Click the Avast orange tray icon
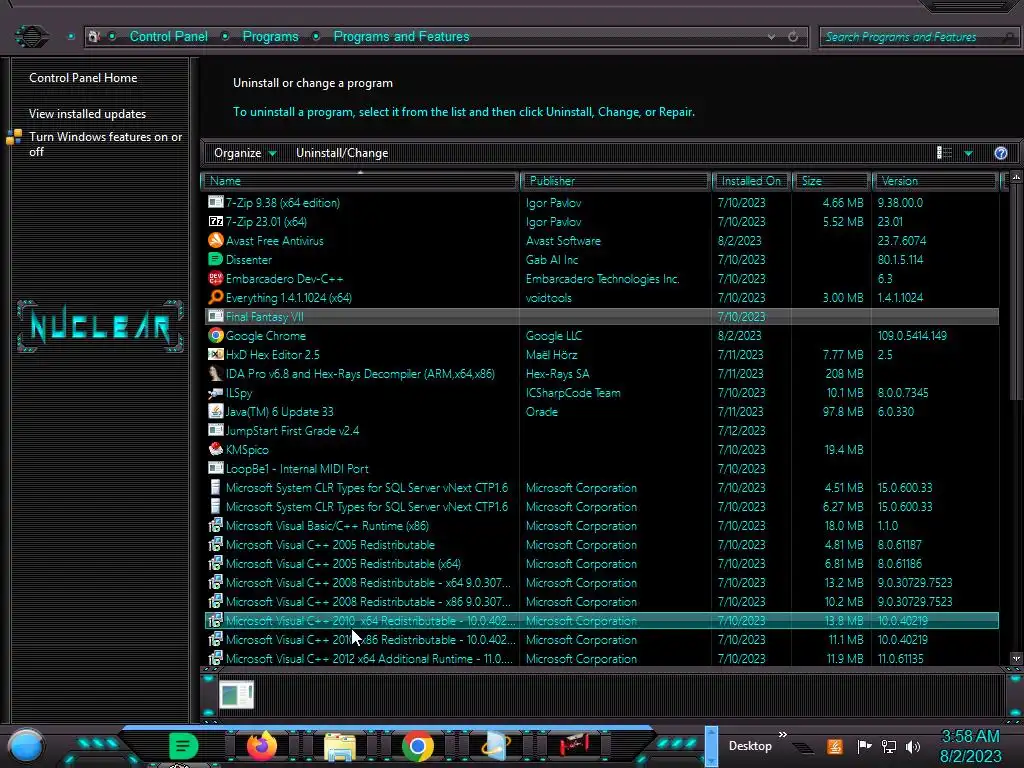The height and width of the screenshot is (768, 1024). pyautogui.click(x=835, y=746)
